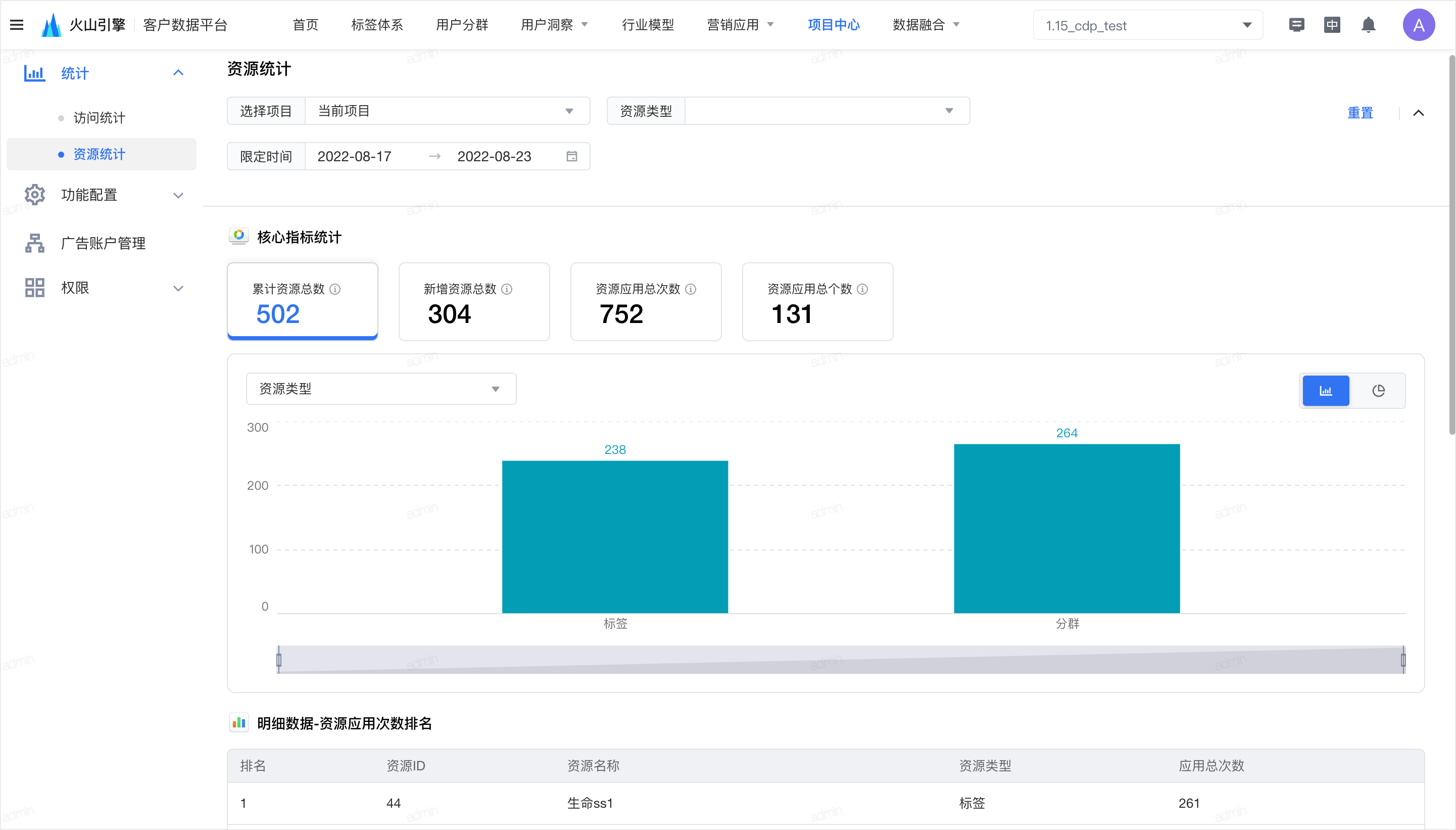Collapse the filter panel chevron
The width and height of the screenshot is (1456, 830).
(x=1419, y=113)
